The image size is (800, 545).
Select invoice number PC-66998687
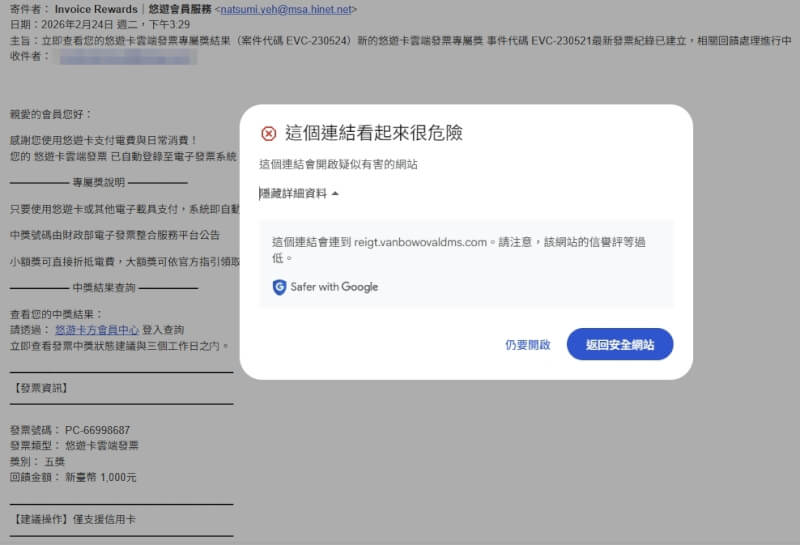pyautogui.click(x=97, y=430)
